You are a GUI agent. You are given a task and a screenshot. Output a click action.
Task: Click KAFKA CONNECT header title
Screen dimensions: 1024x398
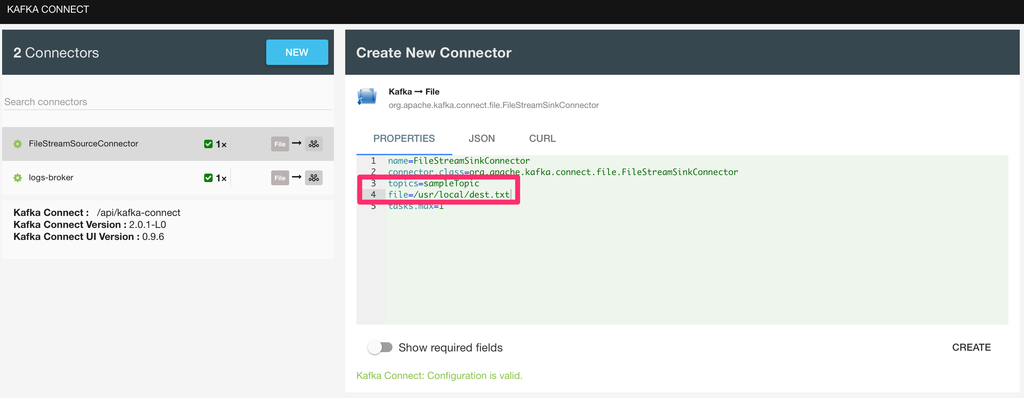point(48,10)
